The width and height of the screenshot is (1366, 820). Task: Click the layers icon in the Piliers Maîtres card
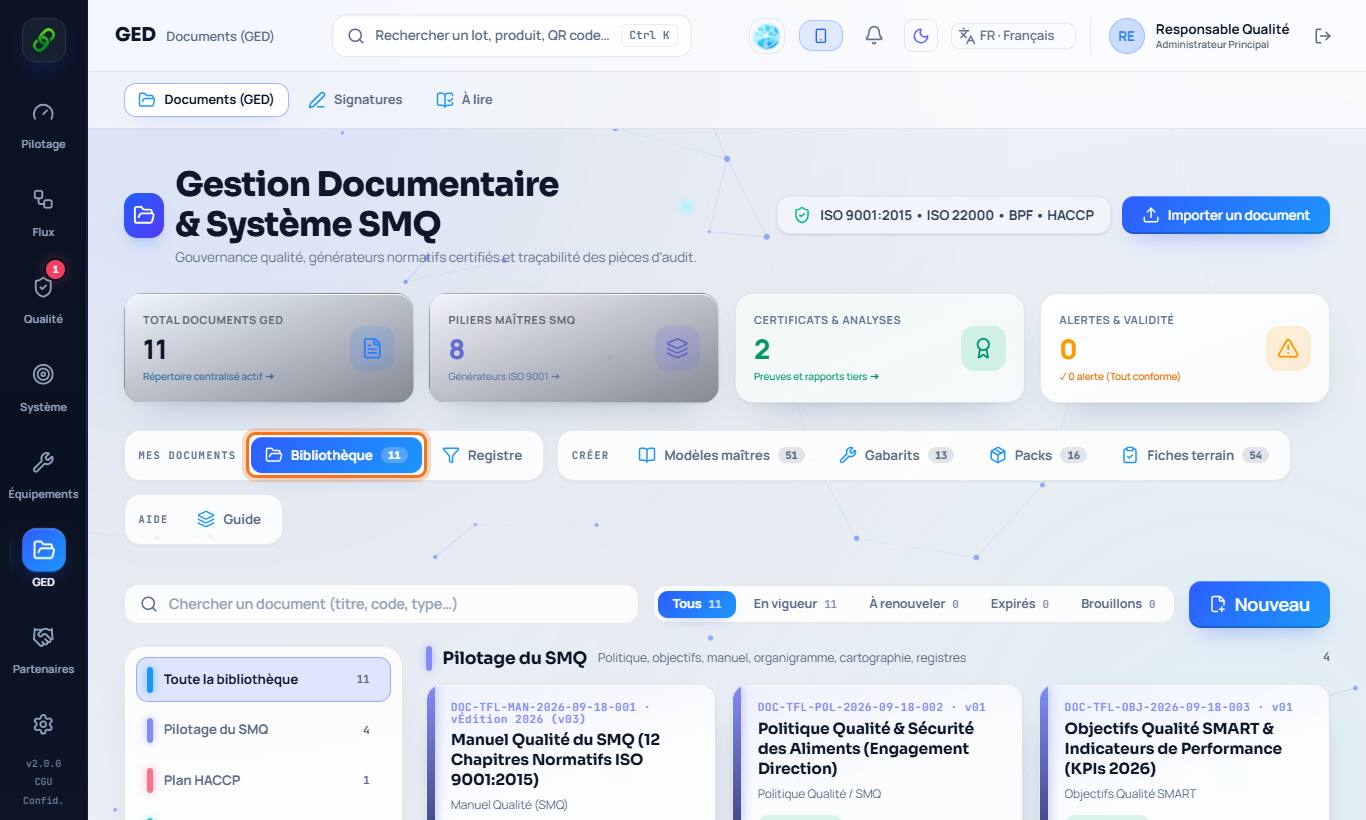point(677,348)
